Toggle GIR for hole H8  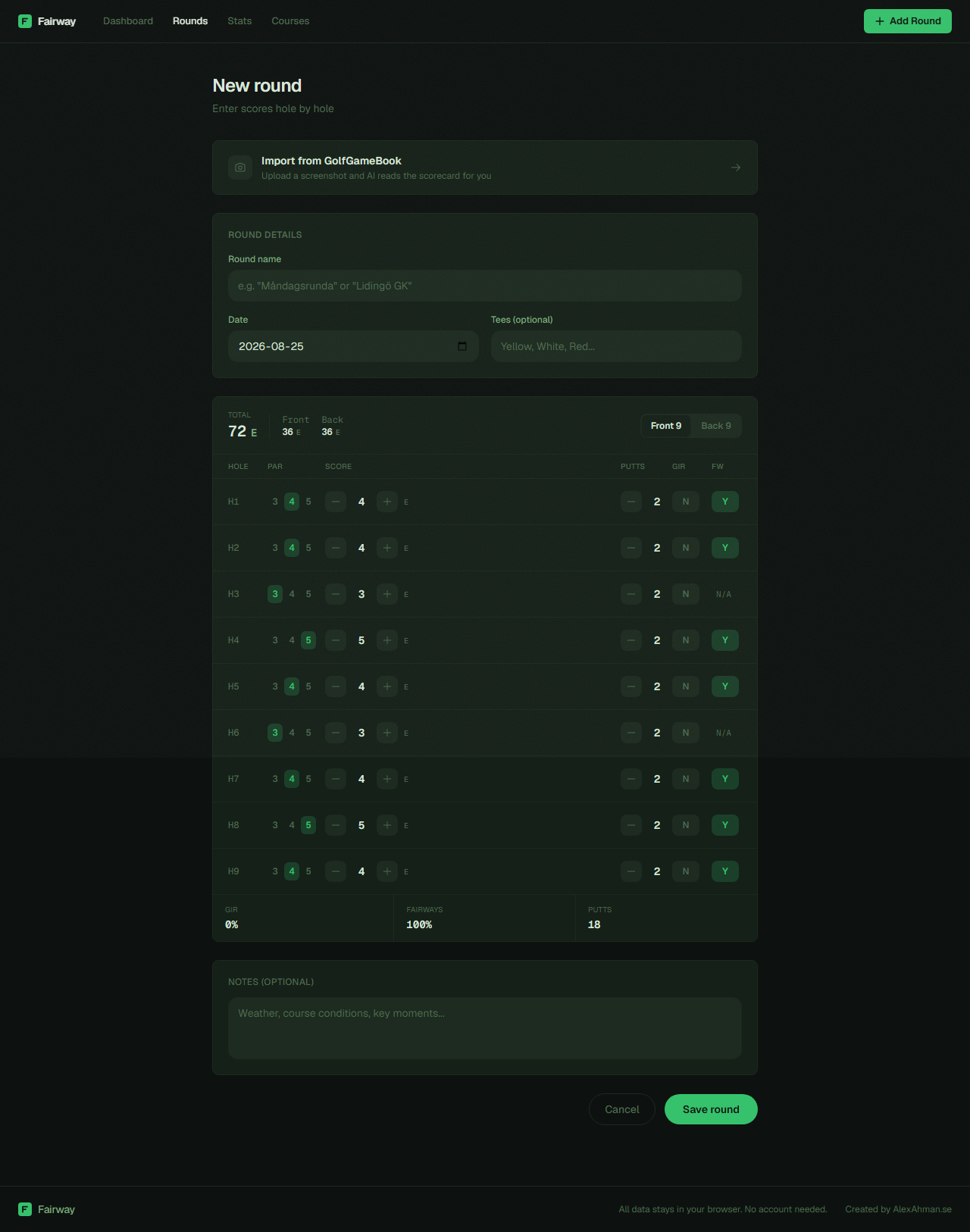pyautogui.click(x=686, y=825)
